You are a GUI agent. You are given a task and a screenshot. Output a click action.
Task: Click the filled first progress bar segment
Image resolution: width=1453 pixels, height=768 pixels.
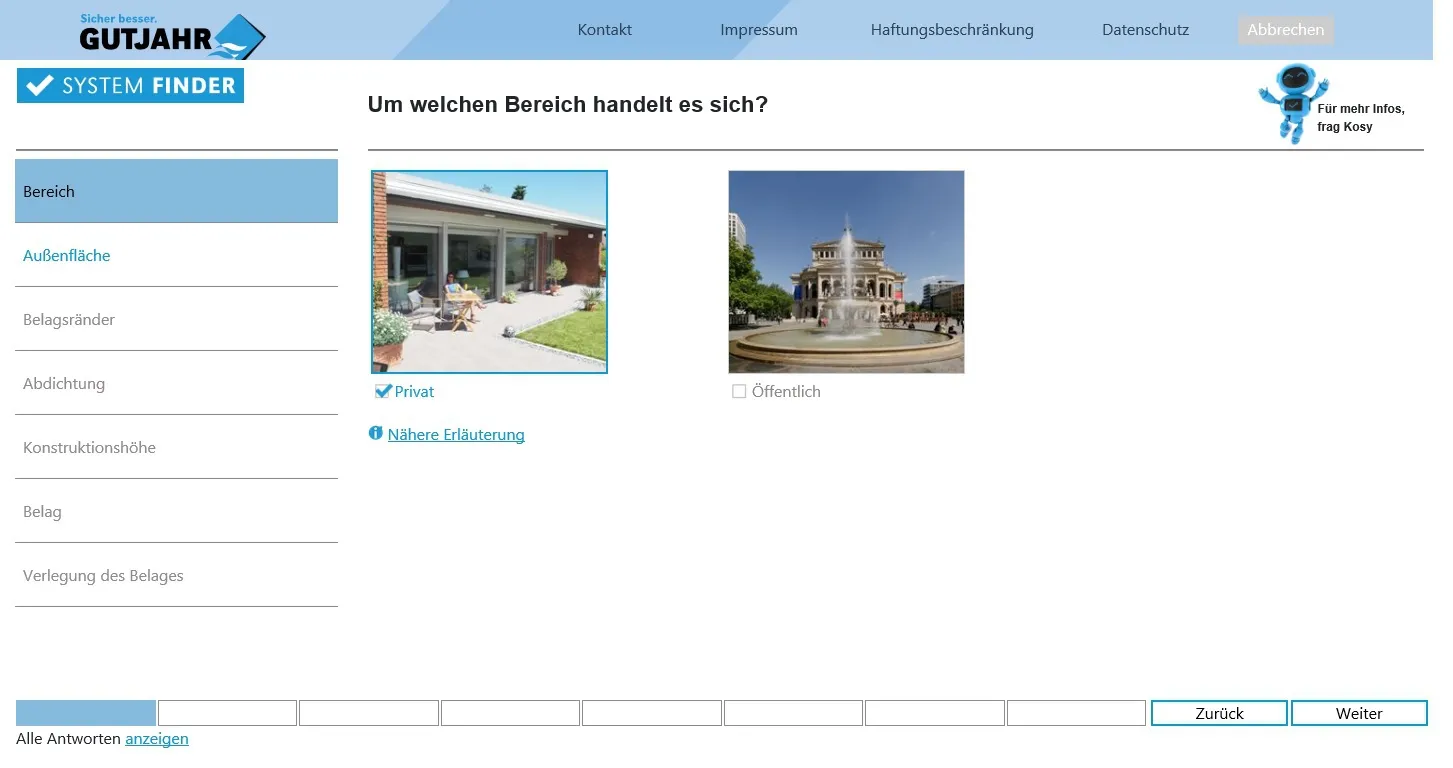point(86,713)
